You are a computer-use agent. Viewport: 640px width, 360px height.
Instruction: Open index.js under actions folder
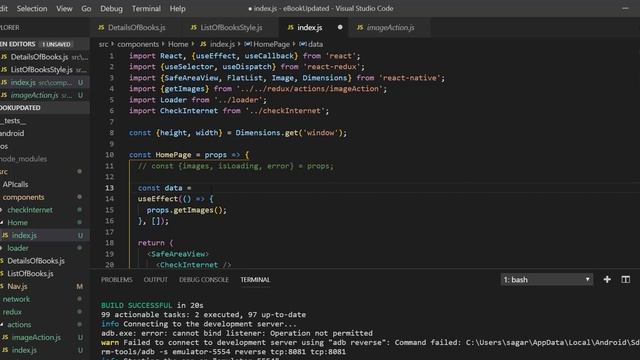click(44, 350)
